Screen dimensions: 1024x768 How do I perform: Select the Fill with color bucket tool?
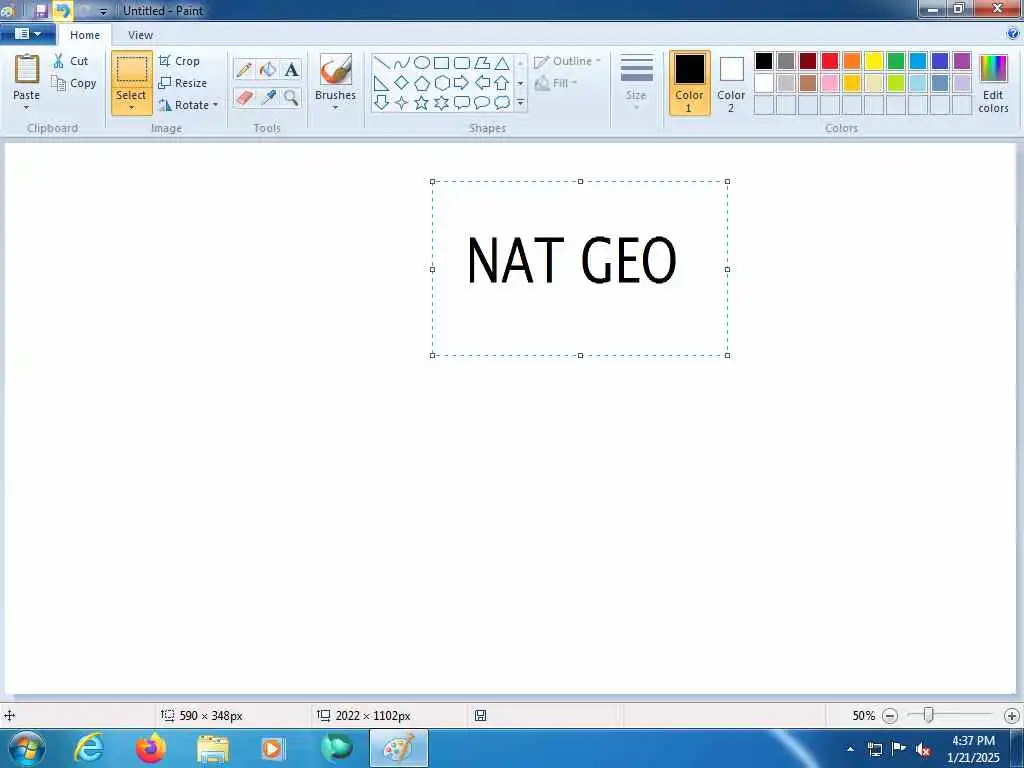(x=268, y=70)
